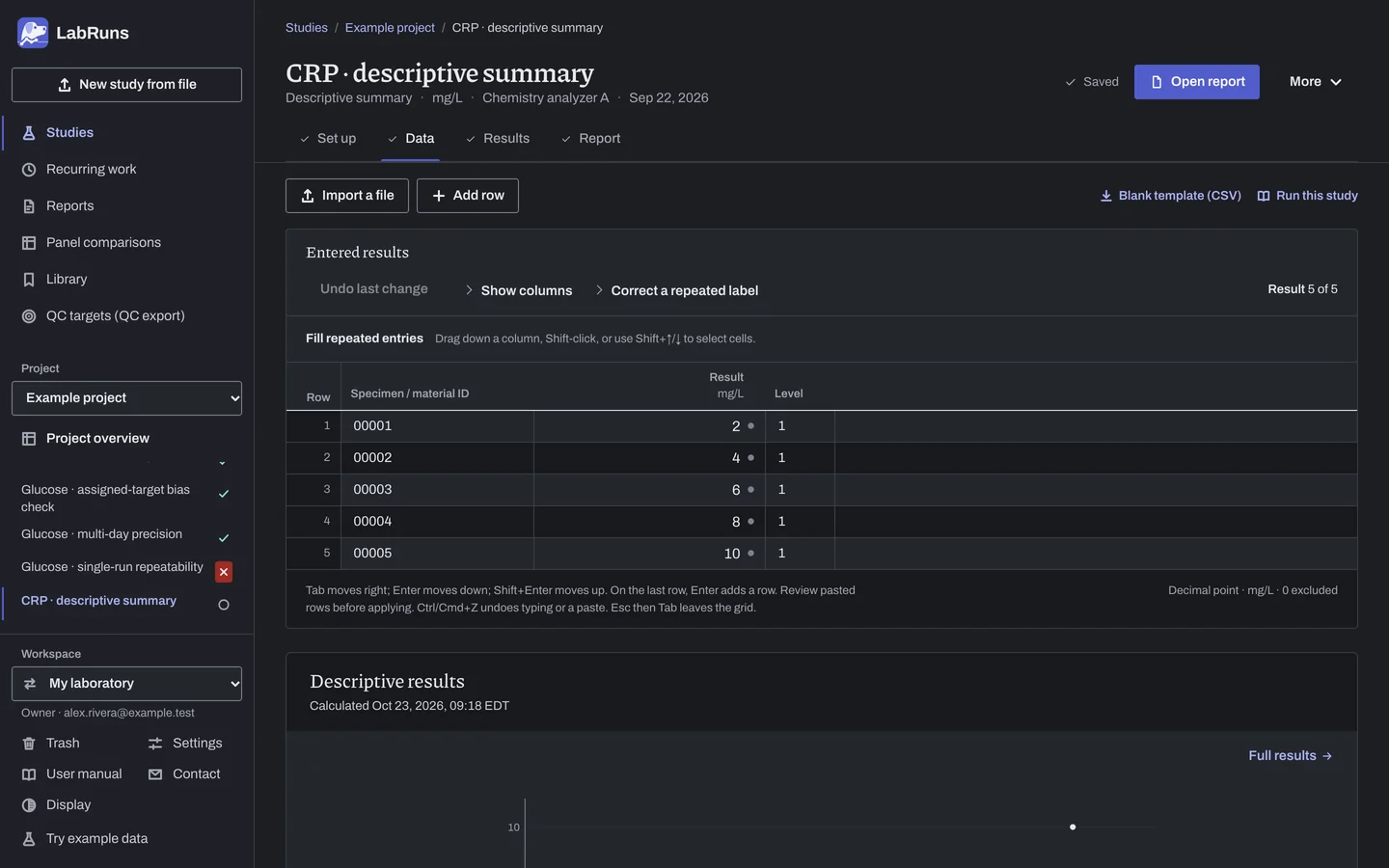Open Display options
Viewport: 1389px width, 868px height.
pos(56,805)
